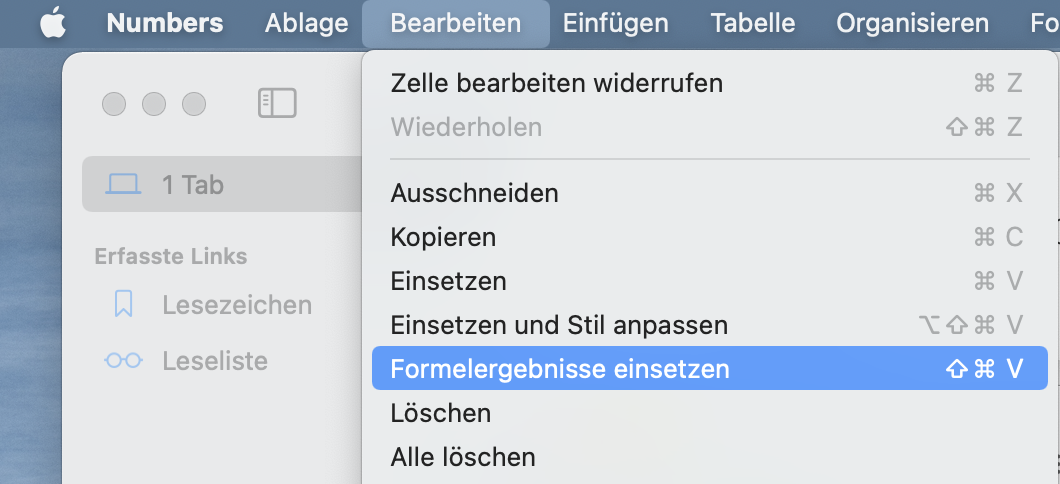Choose Kopieren from the menu

pyautogui.click(x=443, y=237)
